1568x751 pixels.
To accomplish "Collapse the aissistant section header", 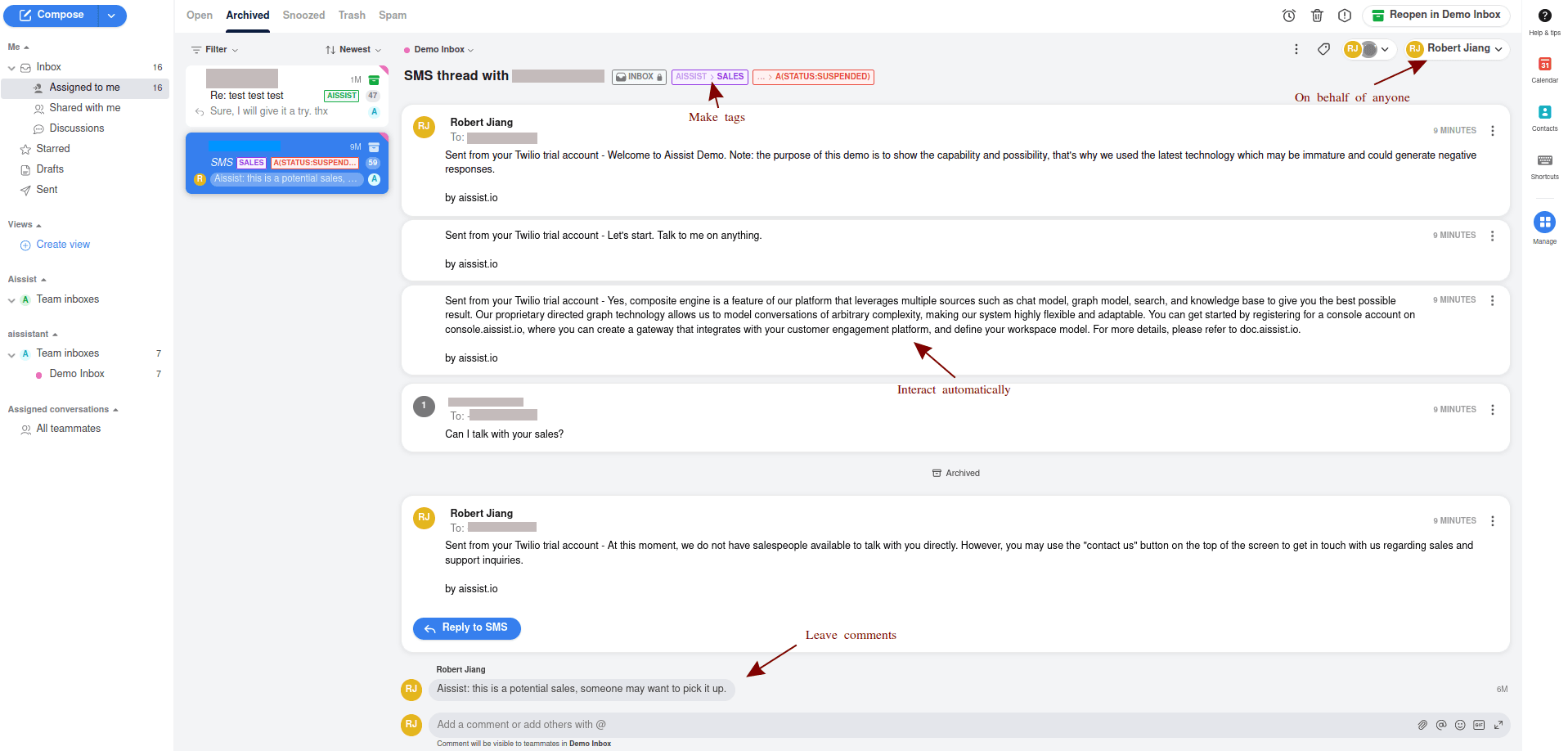I will coord(33,335).
